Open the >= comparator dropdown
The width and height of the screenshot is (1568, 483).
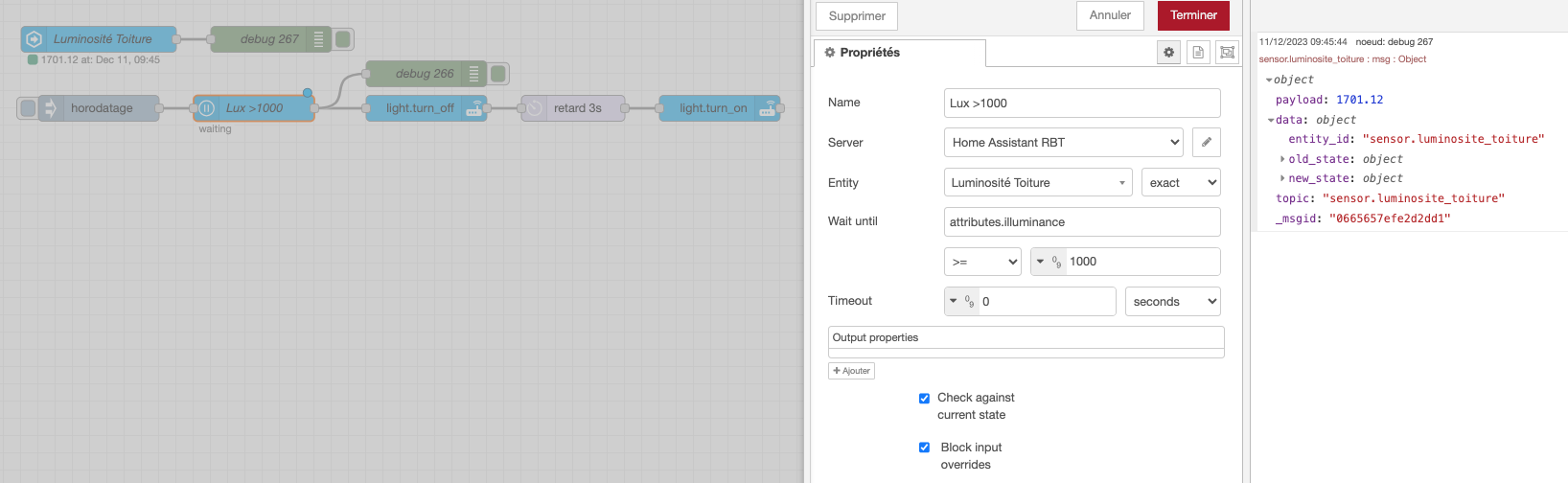click(x=982, y=262)
